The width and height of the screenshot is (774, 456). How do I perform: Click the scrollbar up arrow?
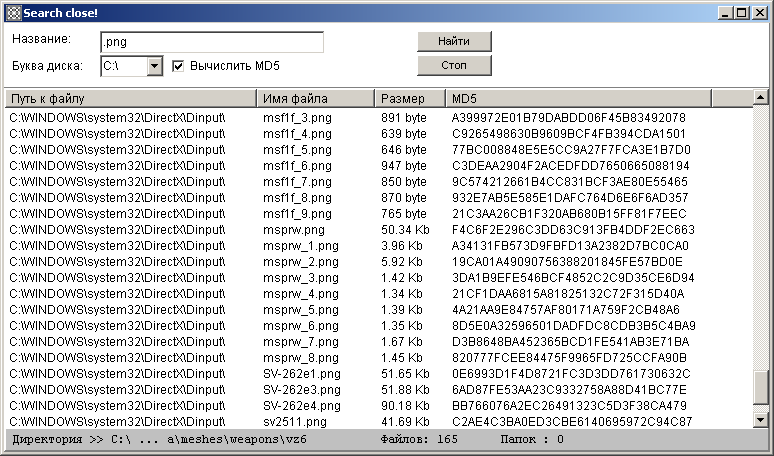click(761, 97)
